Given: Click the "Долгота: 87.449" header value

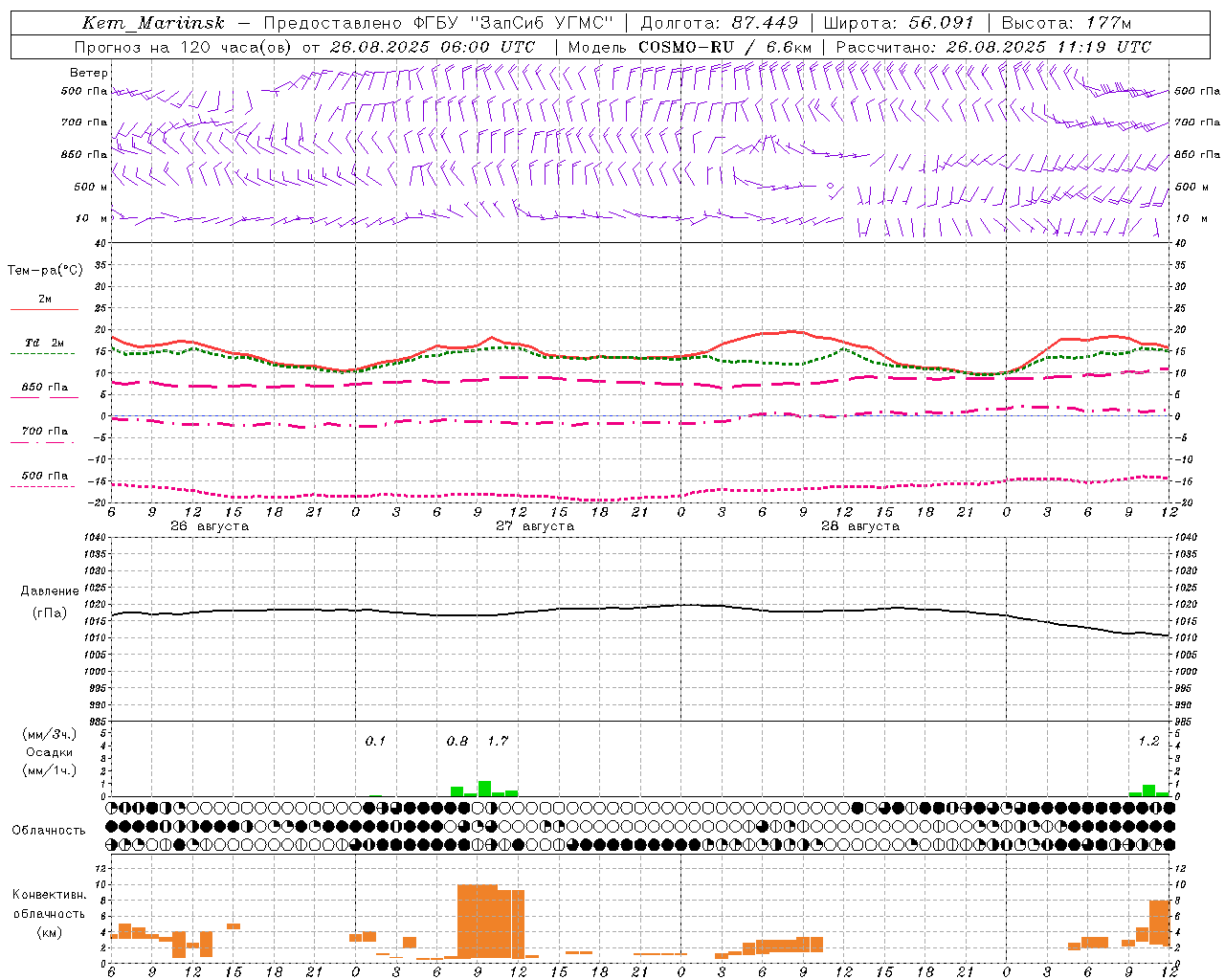Looking at the screenshot, I should [x=719, y=23].
